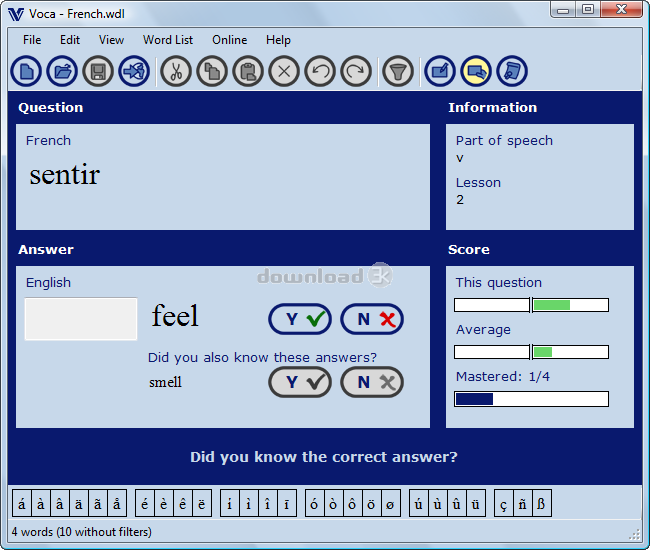The width and height of the screenshot is (650, 550).
Task: Click the Paste clipboard icon
Action: [248, 71]
